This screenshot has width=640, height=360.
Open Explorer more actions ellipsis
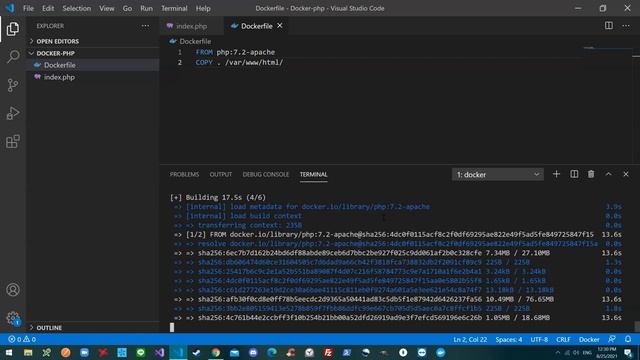[x=145, y=26]
